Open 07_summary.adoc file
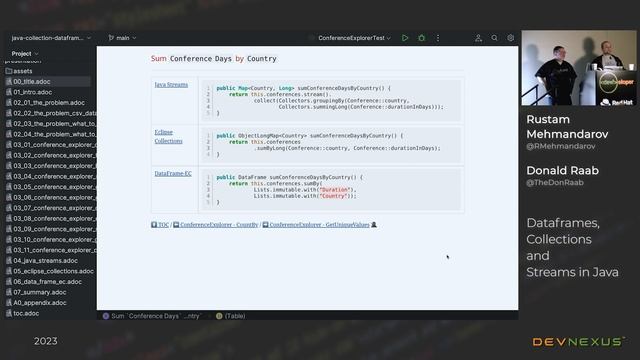Image resolution: width=640 pixels, height=360 pixels. pos(36,292)
